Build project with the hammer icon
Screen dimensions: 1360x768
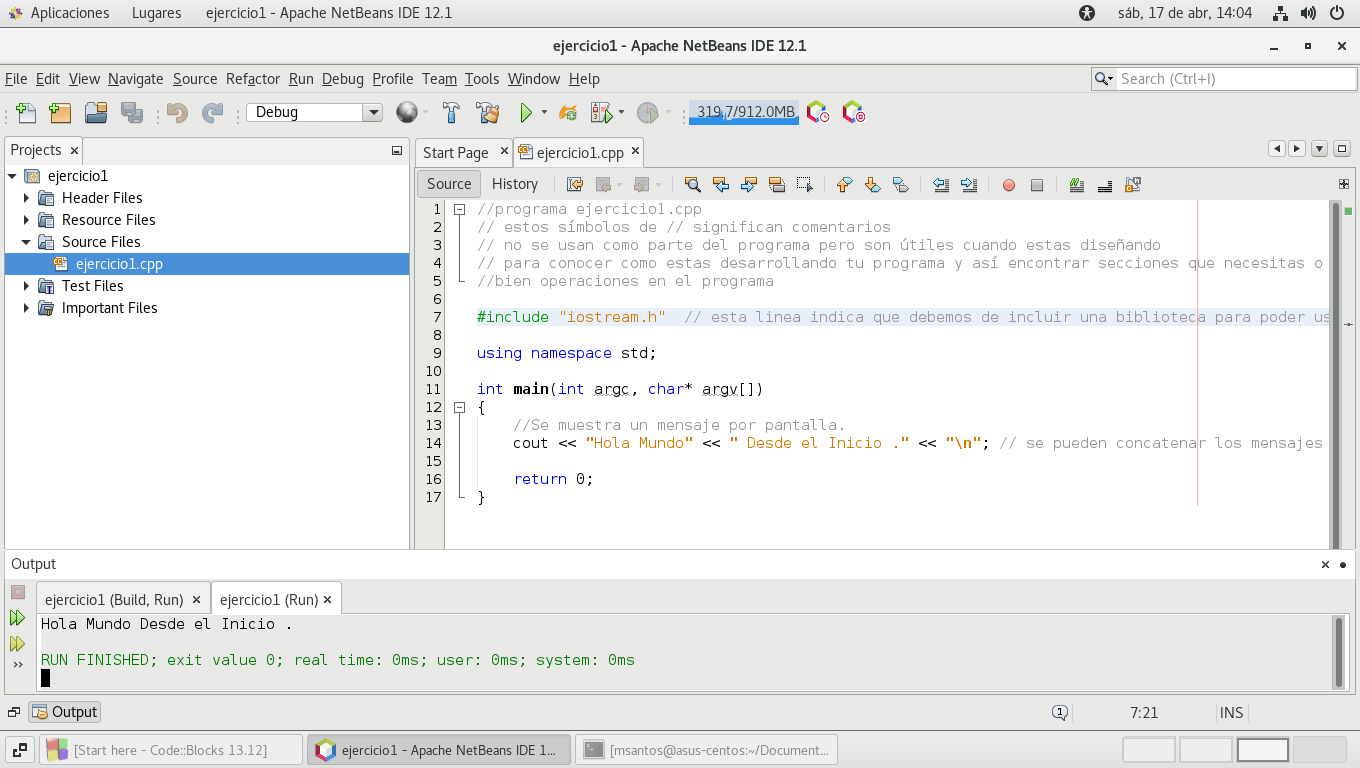[x=451, y=113]
